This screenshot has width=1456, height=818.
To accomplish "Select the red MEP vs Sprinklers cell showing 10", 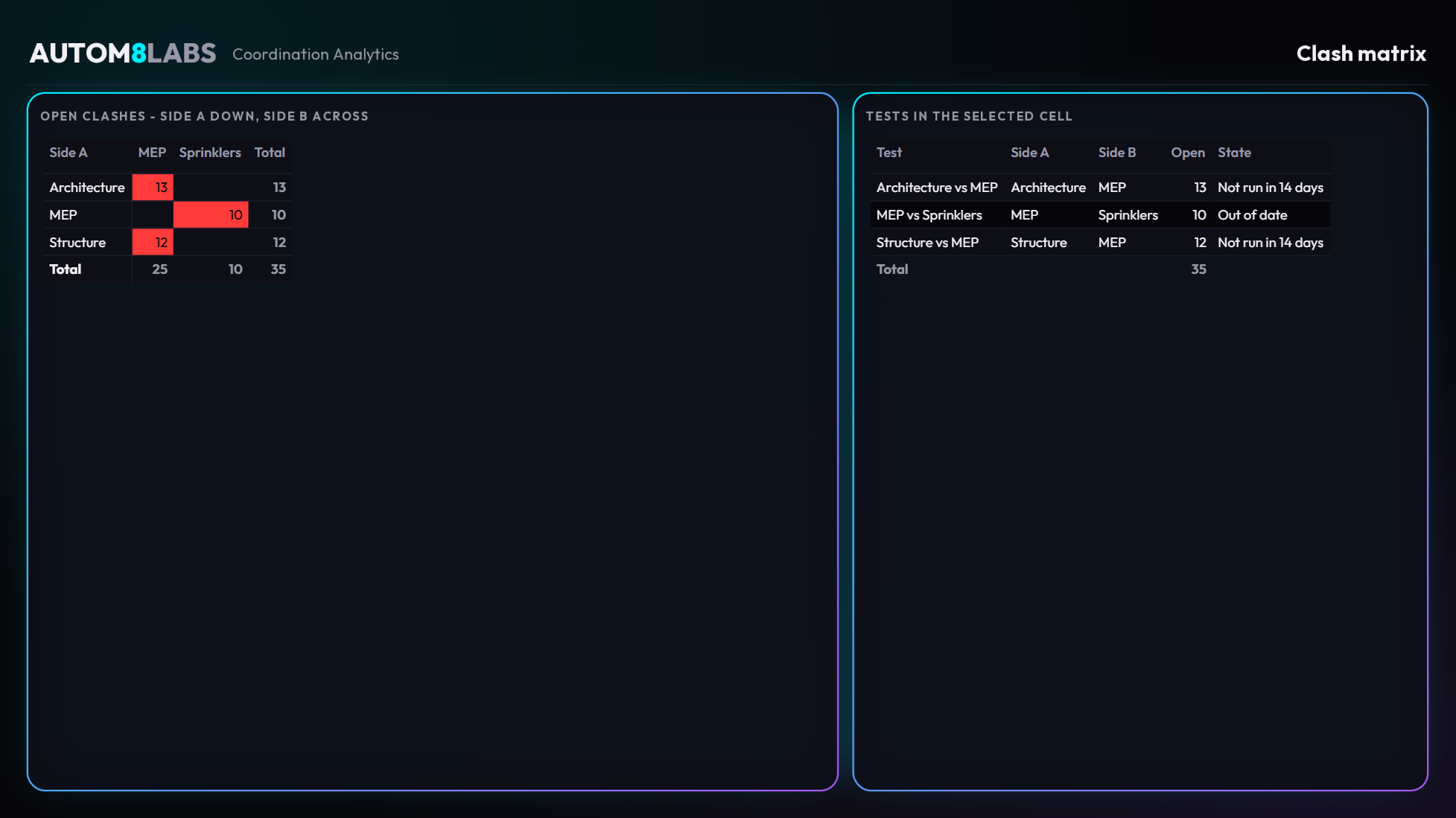I will point(211,214).
